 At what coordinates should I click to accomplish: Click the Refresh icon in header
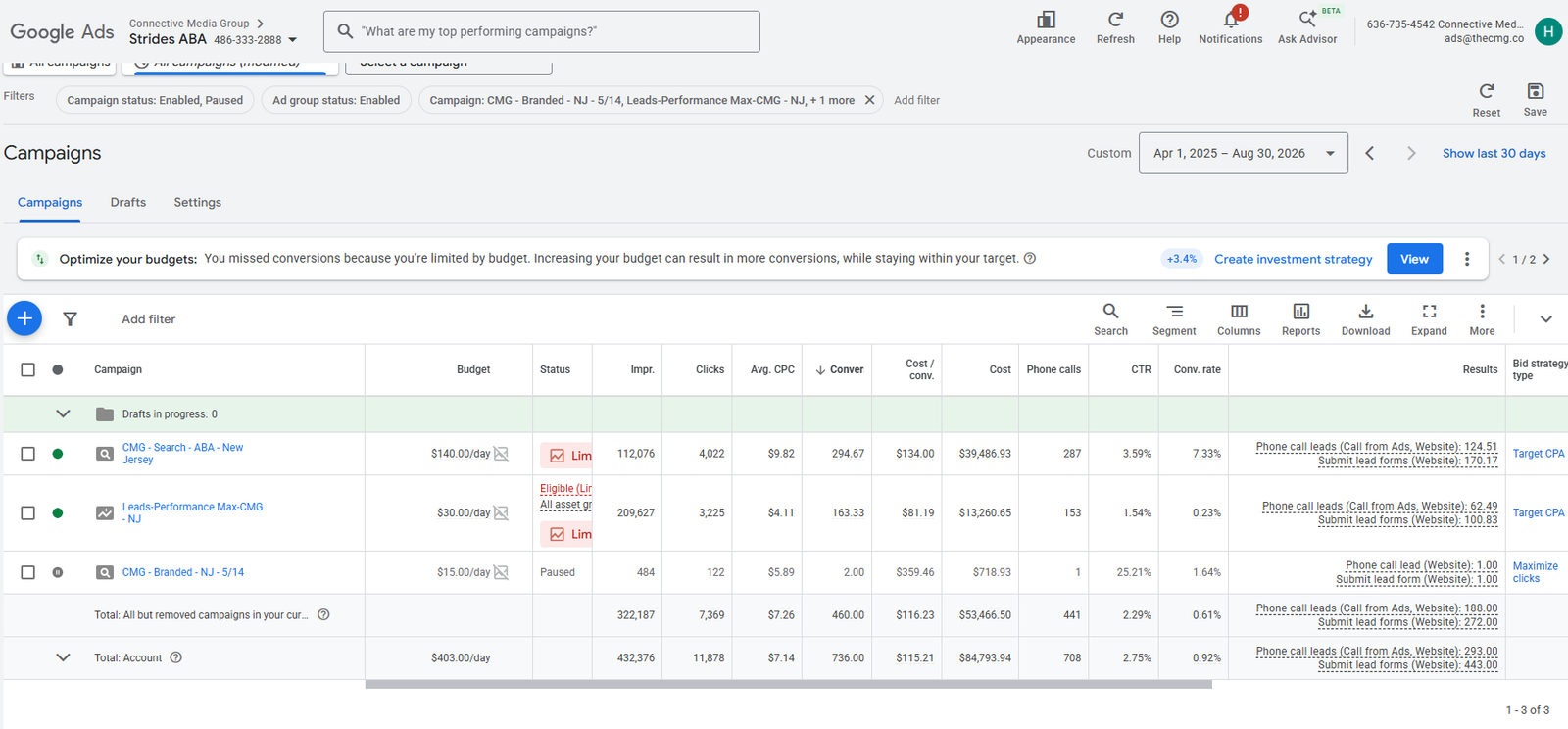coord(1115,20)
